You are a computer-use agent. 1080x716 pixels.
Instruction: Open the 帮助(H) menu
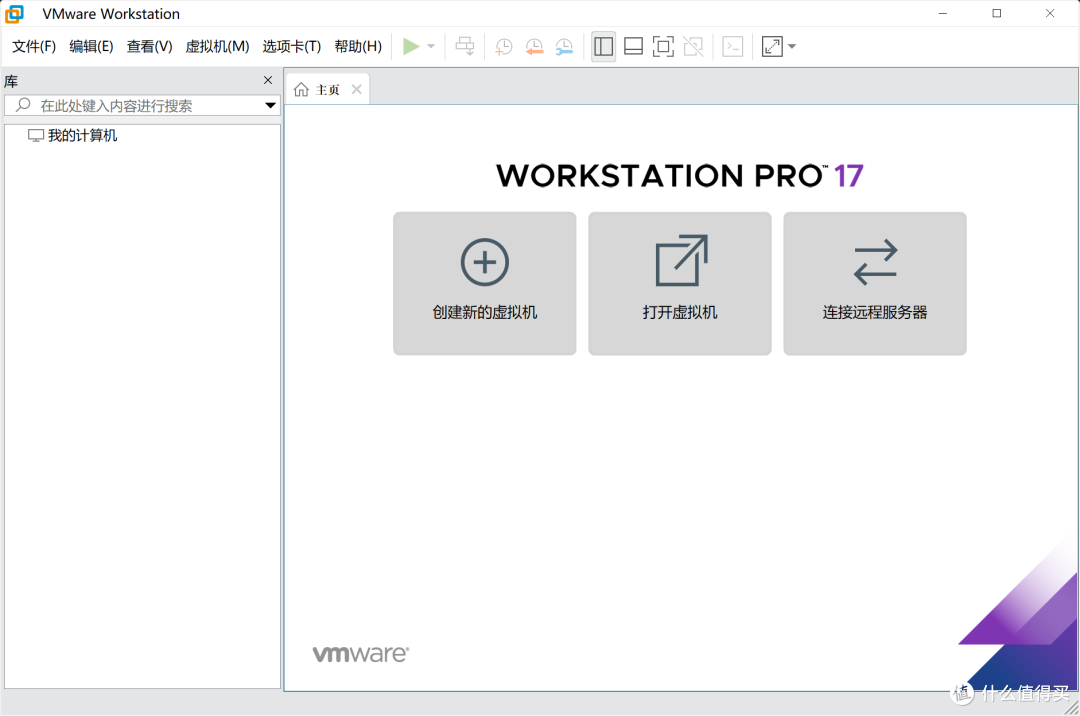tap(358, 46)
